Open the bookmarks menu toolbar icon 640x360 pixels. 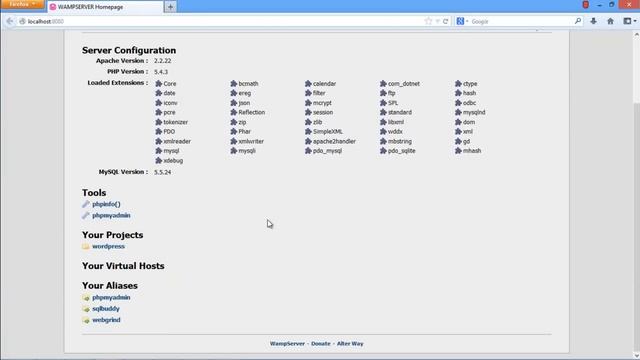pos(629,21)
